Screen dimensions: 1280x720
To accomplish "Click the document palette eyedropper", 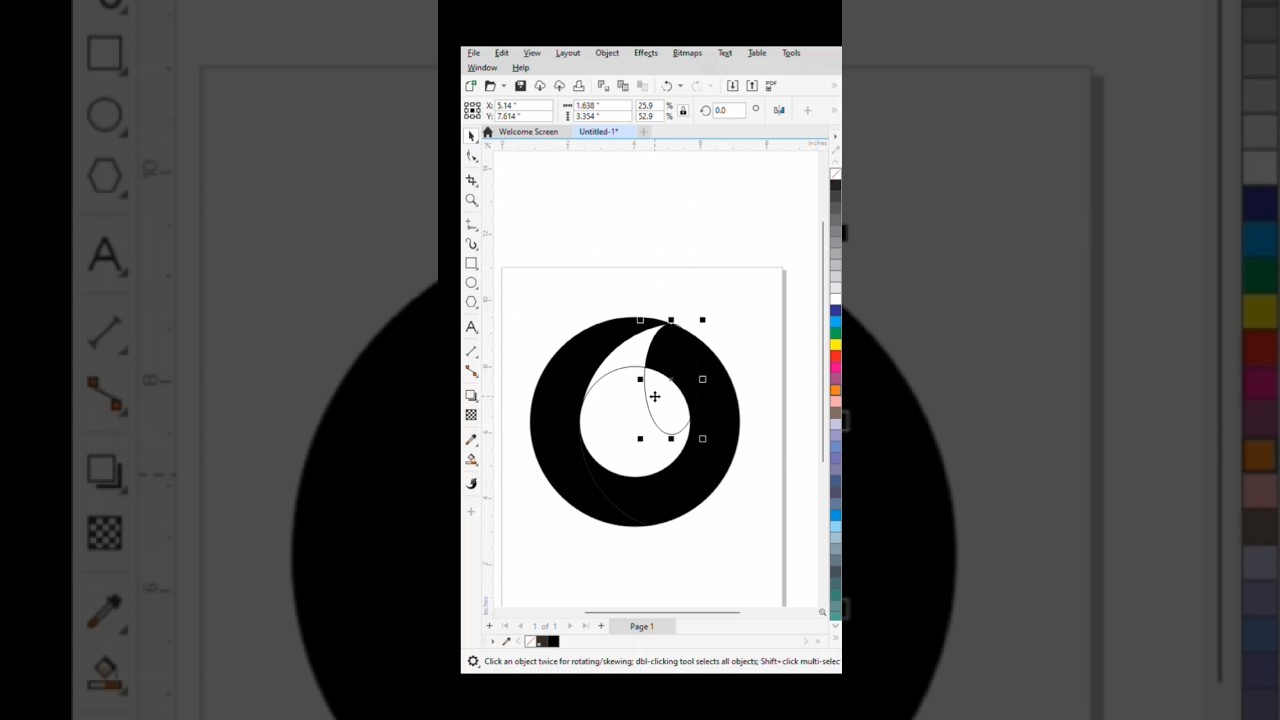I will point(506,641).
